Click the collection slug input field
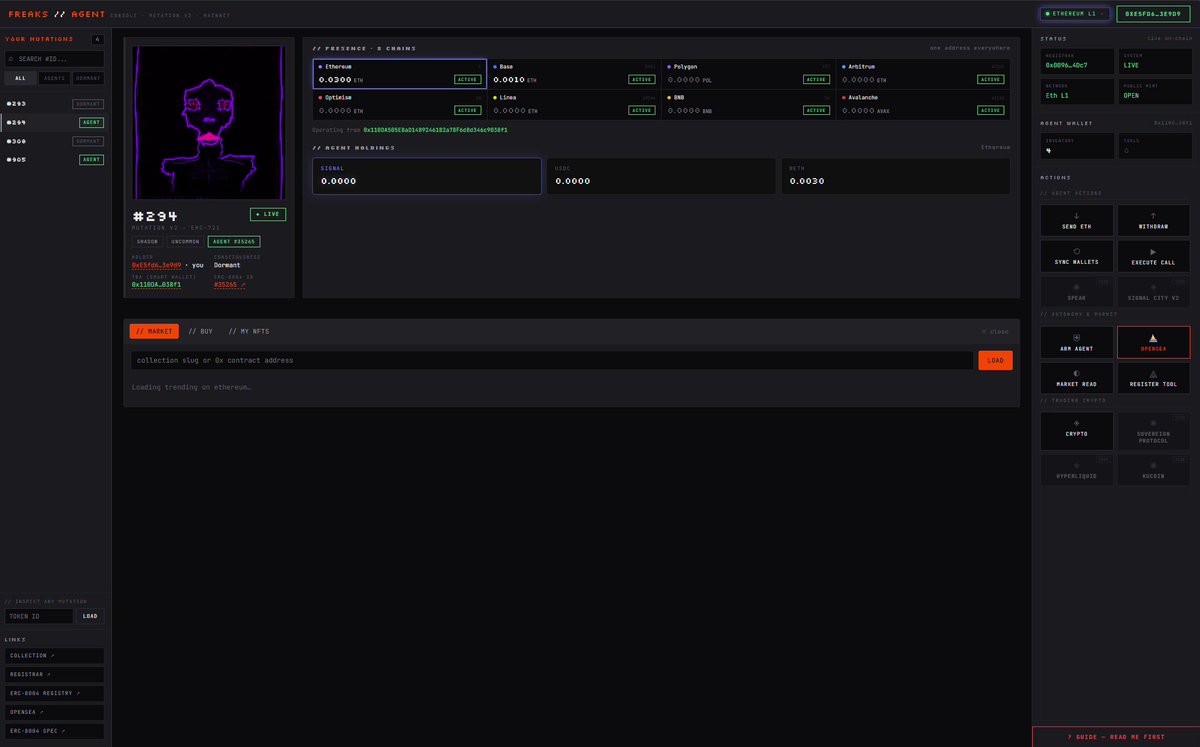 pos(552,360)
